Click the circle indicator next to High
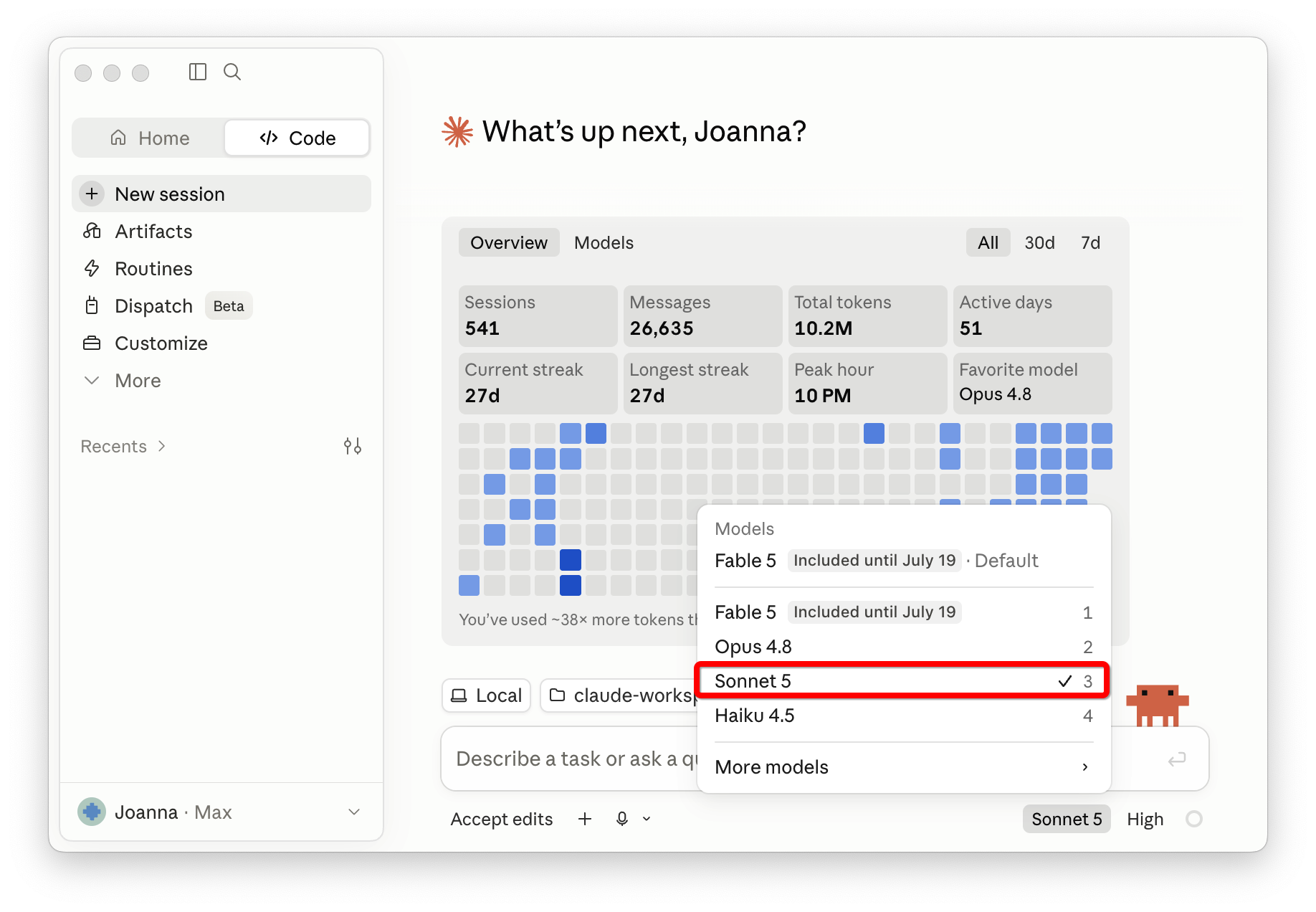 [1193, 819]
